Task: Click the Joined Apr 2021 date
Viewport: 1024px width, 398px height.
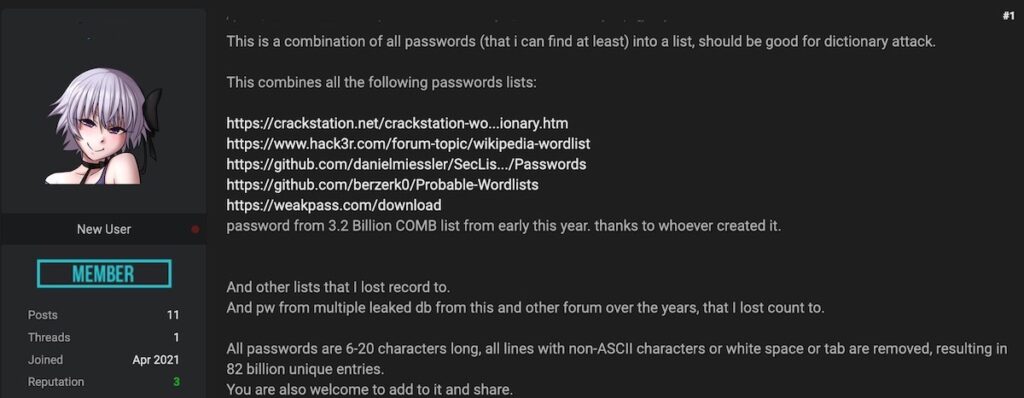Action: pyautogui.click(x=155, y=359)
